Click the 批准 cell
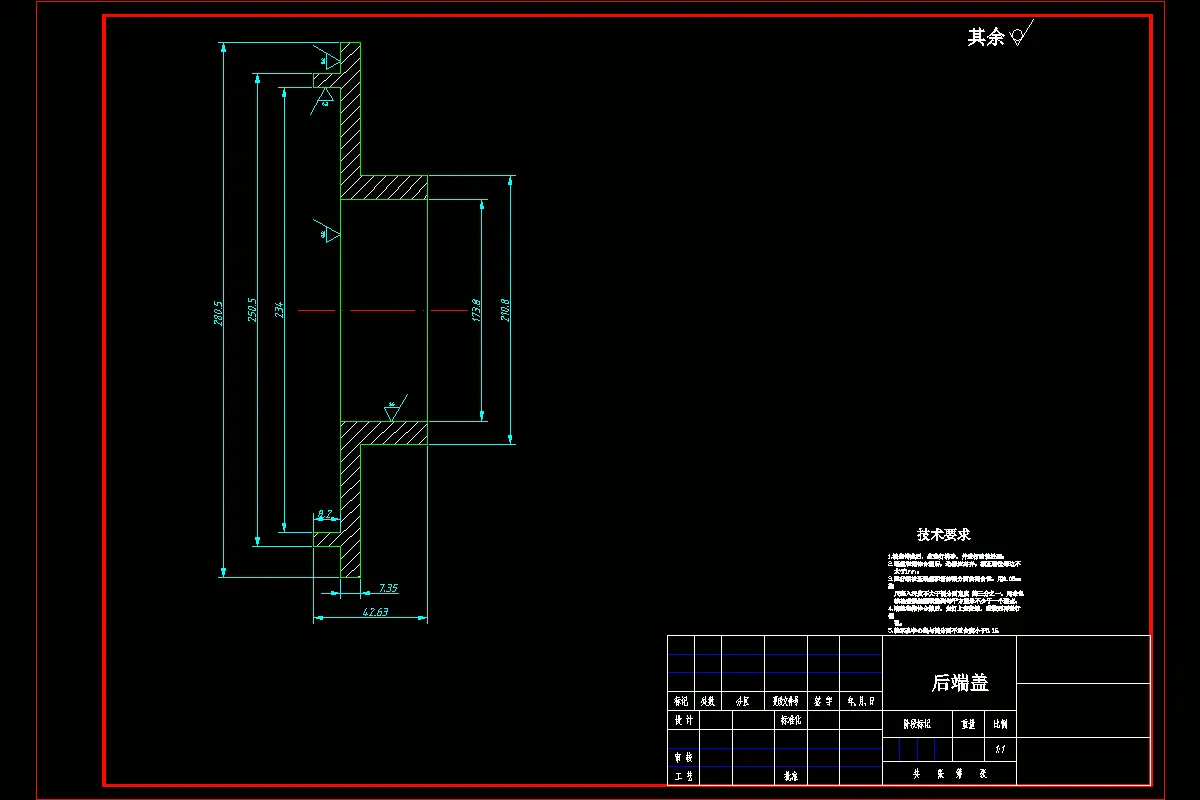 click(x=790, y=776)
